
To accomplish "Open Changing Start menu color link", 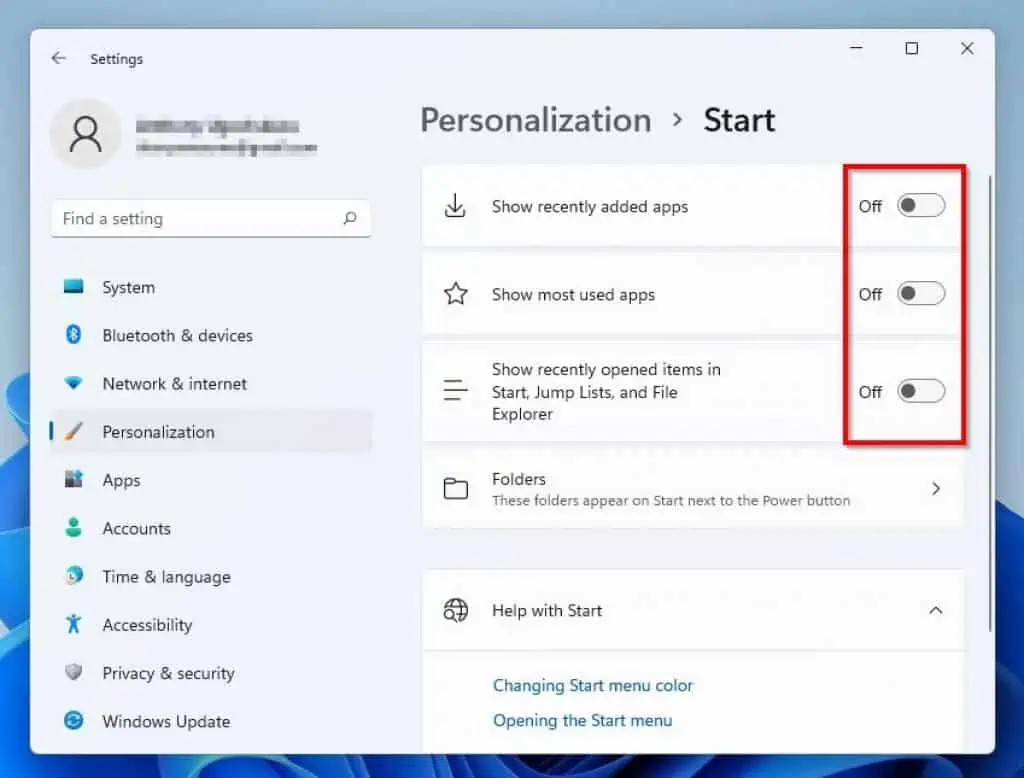I will 592,685.
